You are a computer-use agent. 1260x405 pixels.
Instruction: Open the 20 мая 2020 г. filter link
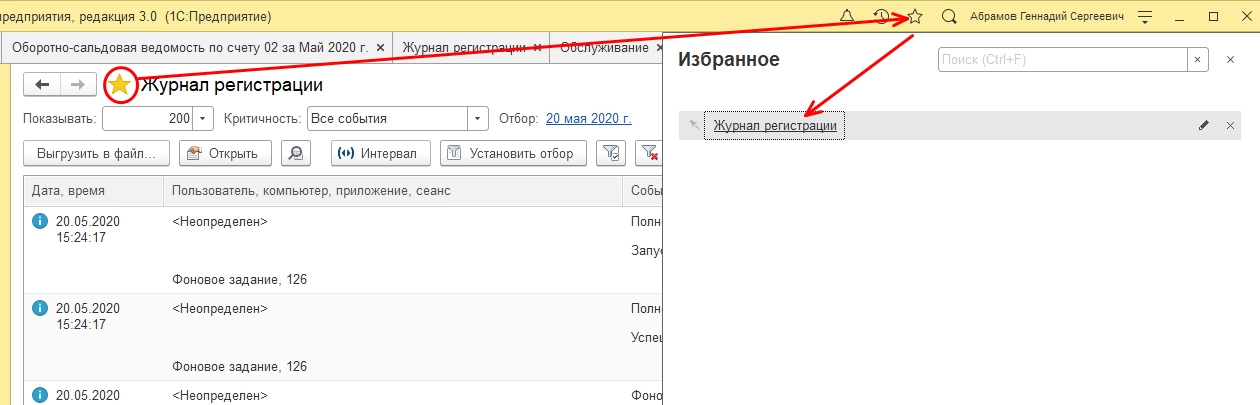pos(588,118)
